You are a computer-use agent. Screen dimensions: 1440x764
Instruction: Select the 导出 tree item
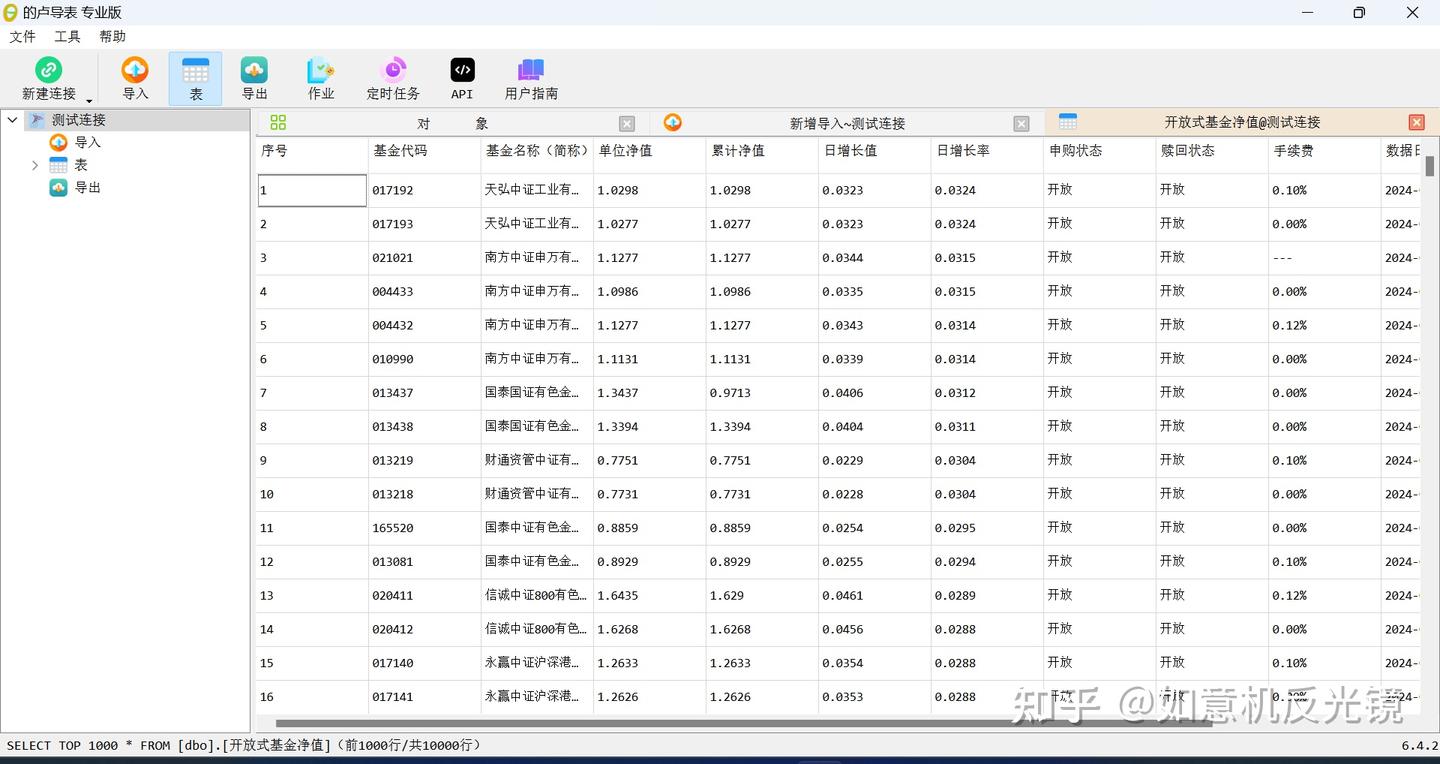[88, 187]
